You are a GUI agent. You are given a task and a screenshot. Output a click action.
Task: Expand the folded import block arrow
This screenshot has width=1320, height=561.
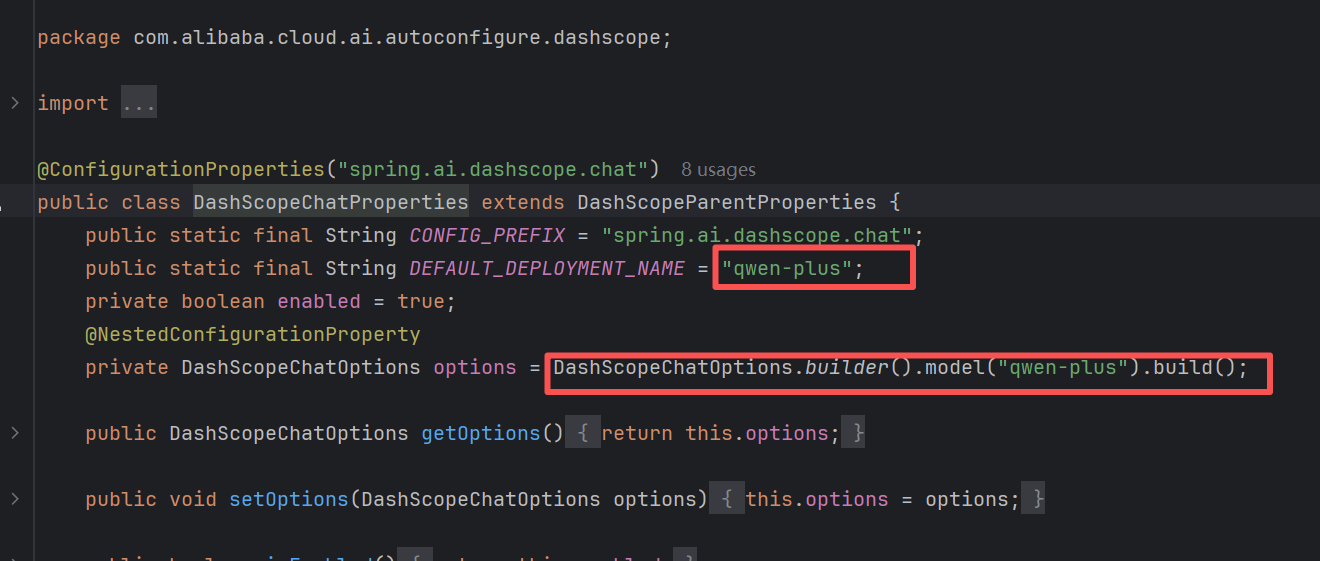[14, 103]
